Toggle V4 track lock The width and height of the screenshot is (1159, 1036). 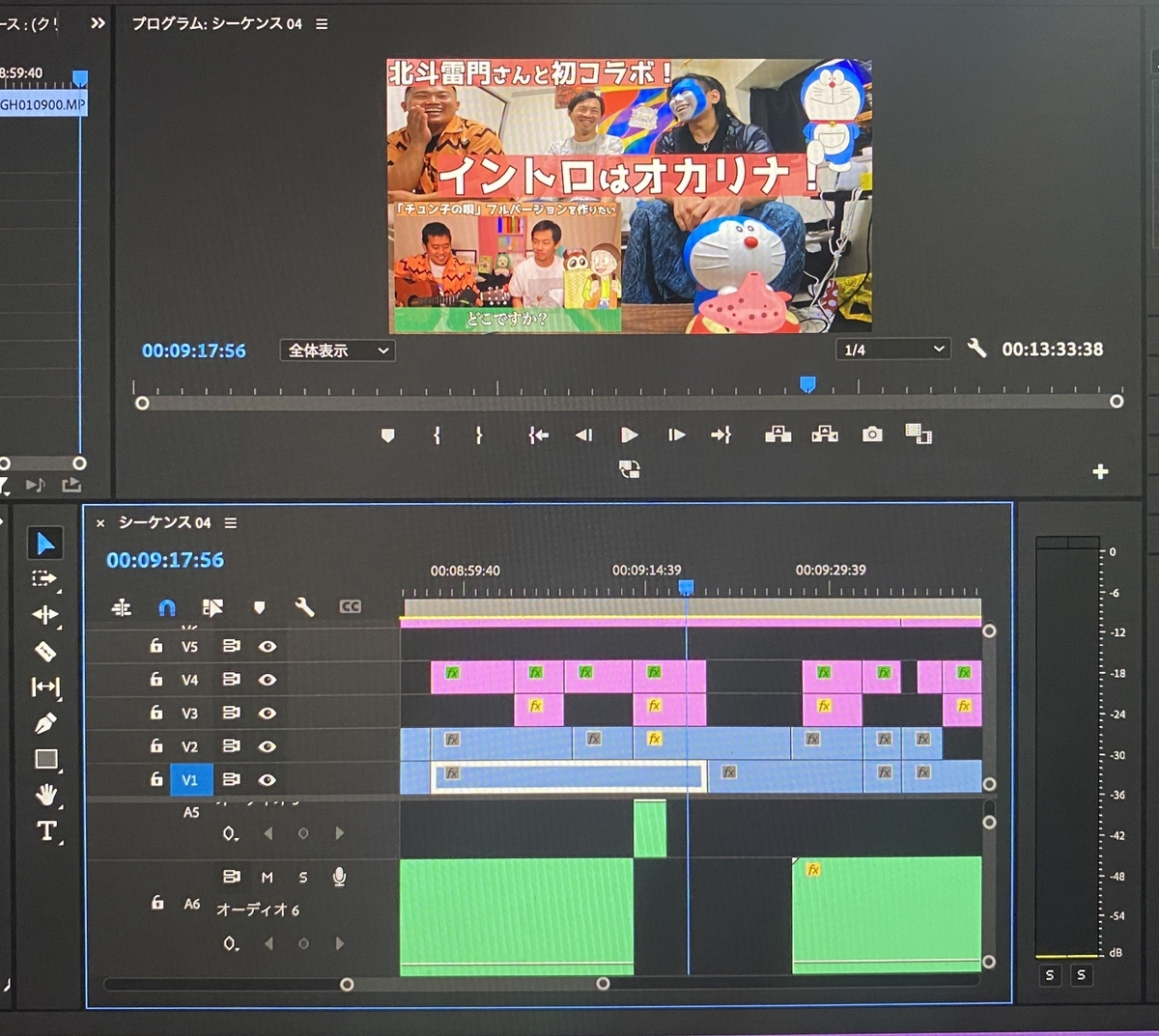coord(156,679)
